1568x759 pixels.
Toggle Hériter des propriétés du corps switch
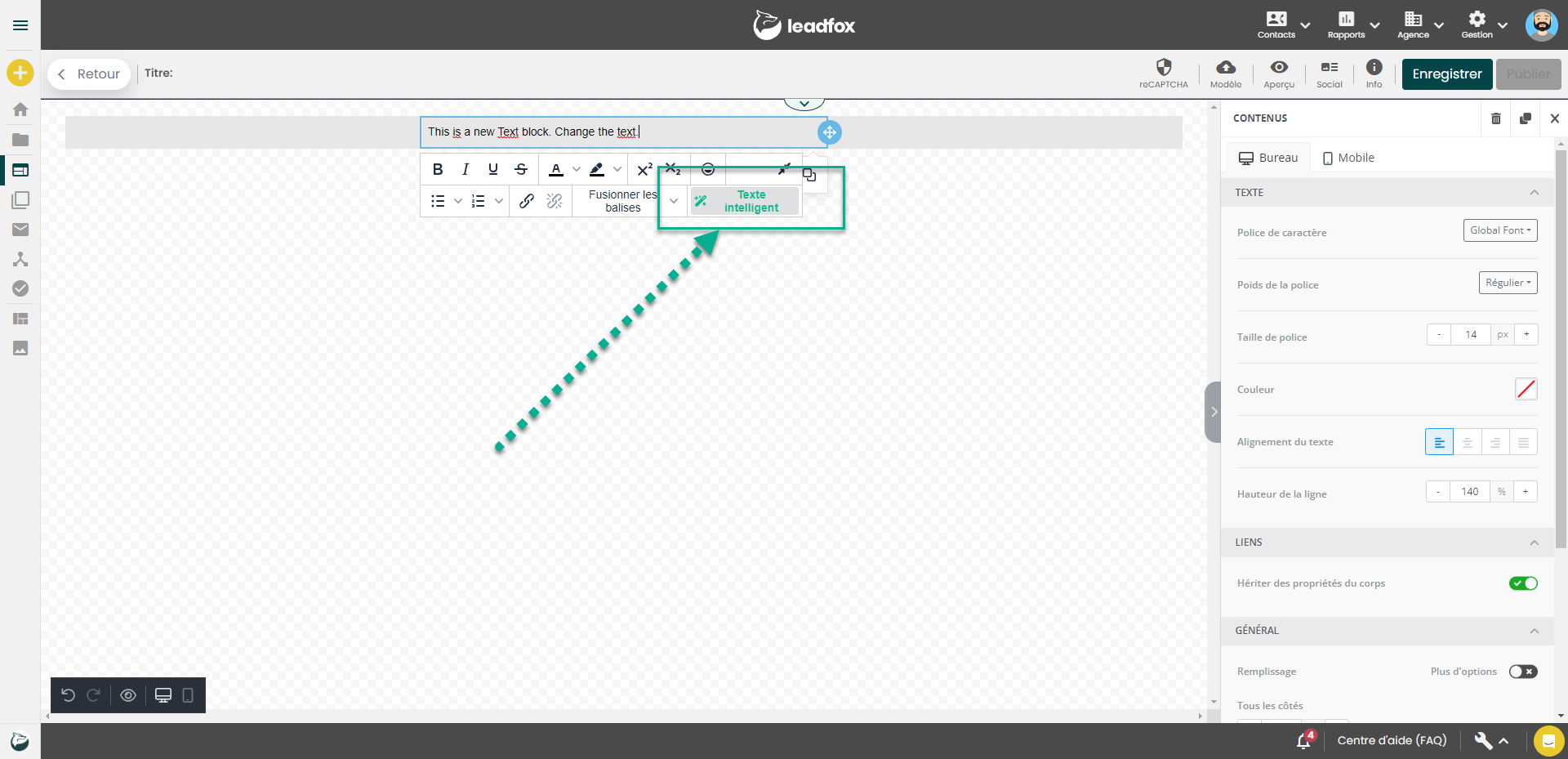(x=1523, y=583)
